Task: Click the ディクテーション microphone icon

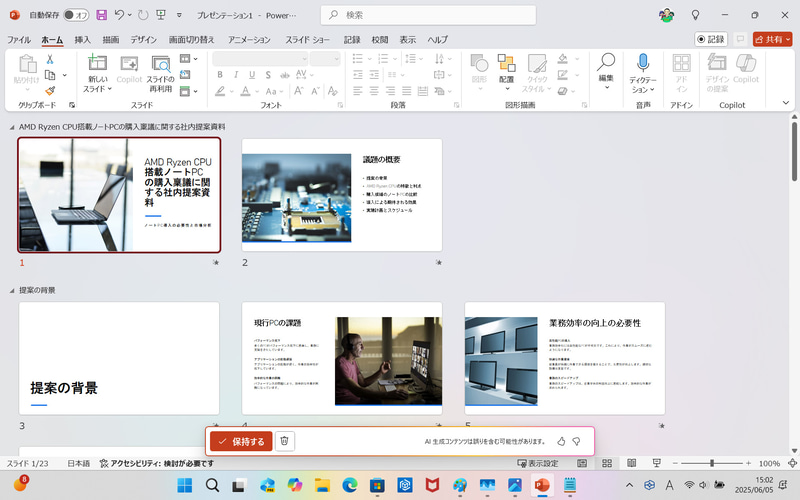Action: click(643, 63)
